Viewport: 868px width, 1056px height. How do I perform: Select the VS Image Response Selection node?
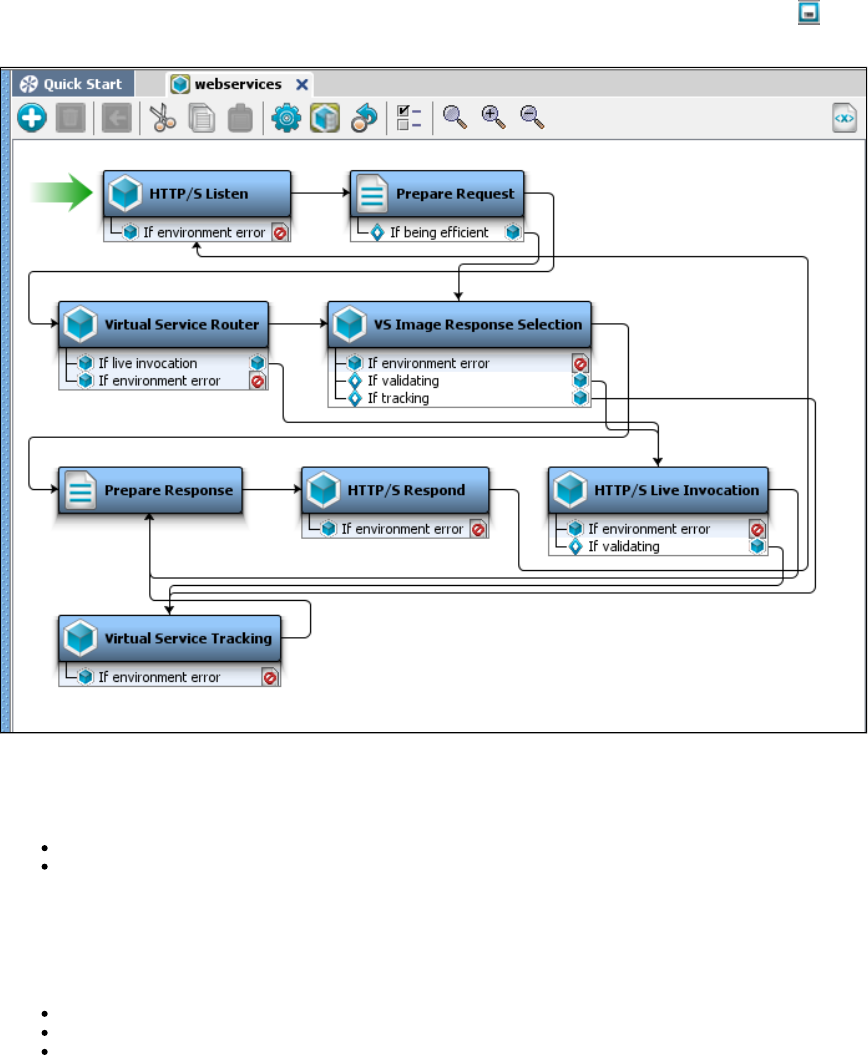tap(459, 325)
